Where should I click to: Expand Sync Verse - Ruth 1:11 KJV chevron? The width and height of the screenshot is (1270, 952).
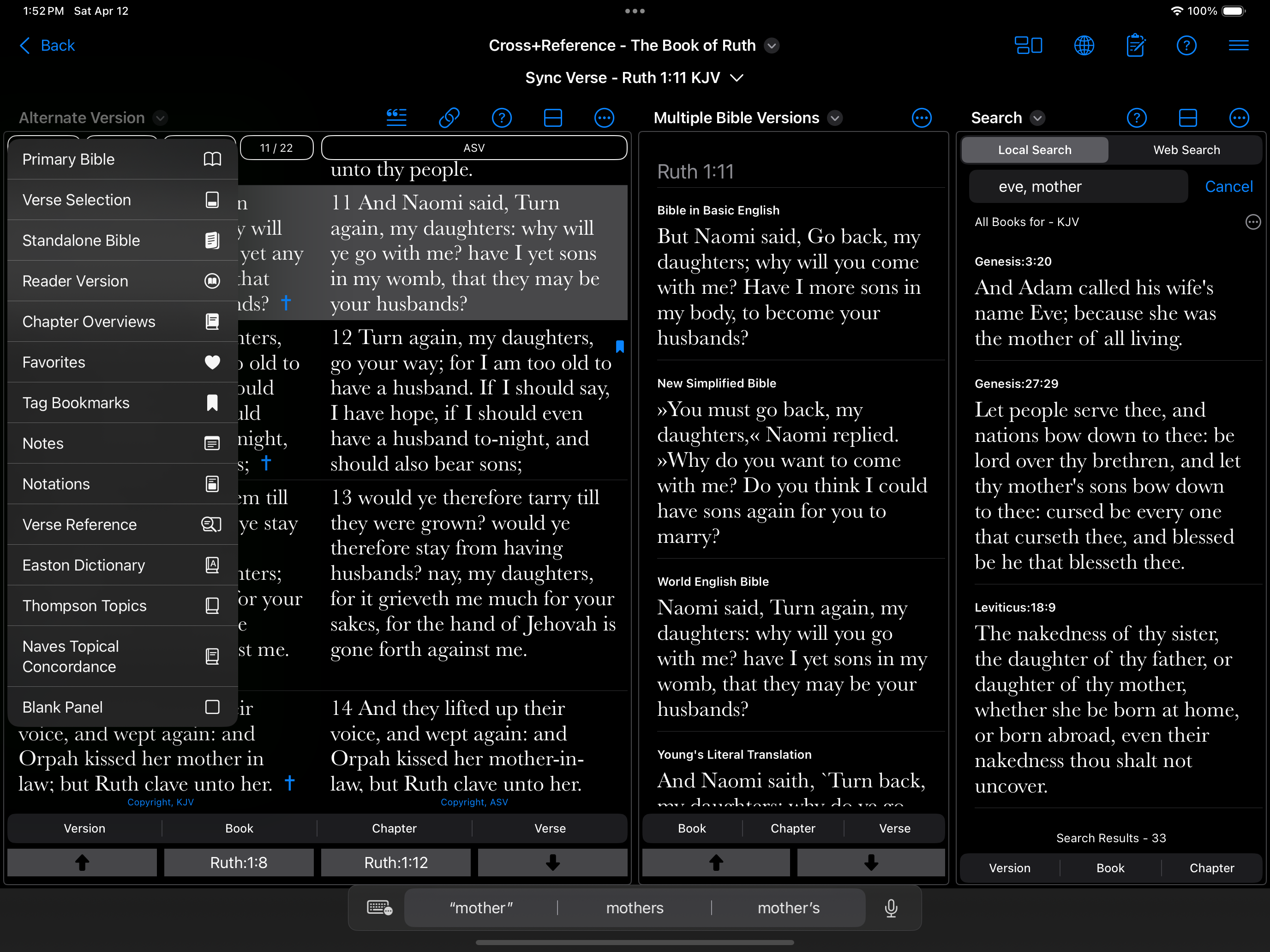click(x=737, y=77)
